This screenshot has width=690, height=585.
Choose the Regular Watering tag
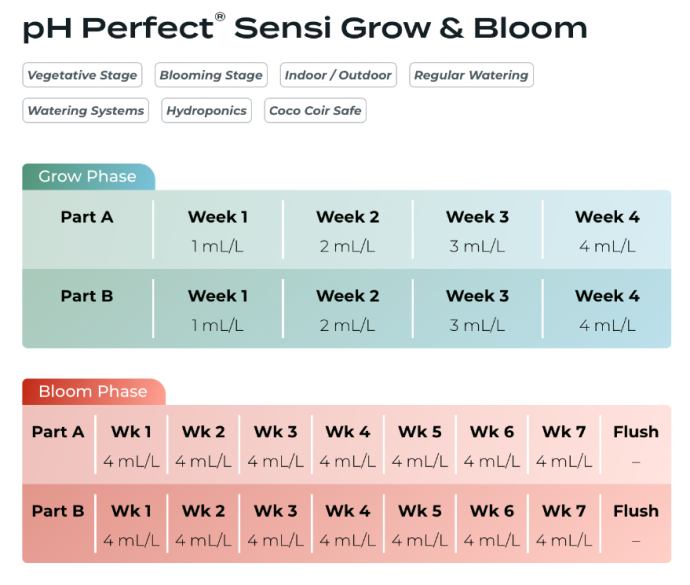(x=471, y=75)
